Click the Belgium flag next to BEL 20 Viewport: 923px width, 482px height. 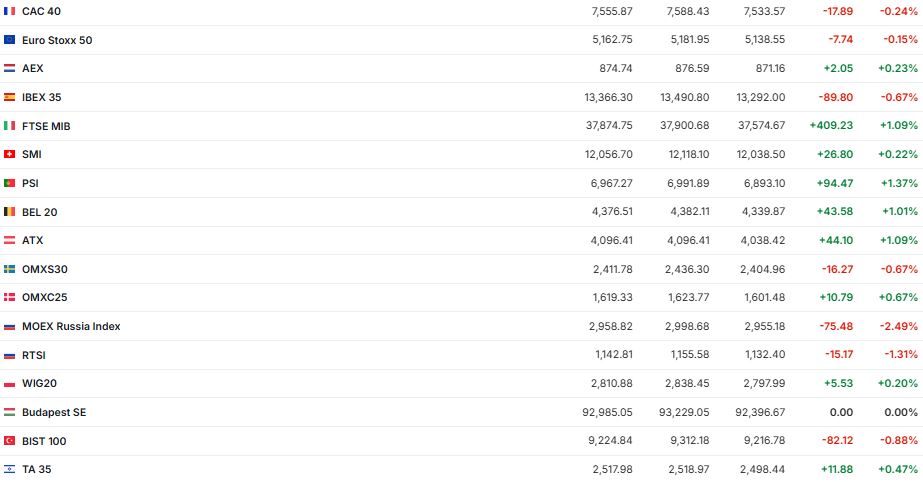pos(9,212)
